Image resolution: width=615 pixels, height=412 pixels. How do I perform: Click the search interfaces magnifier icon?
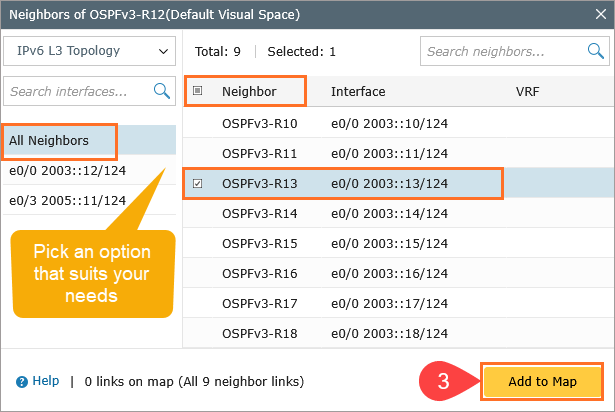click(x=161, y=91)
